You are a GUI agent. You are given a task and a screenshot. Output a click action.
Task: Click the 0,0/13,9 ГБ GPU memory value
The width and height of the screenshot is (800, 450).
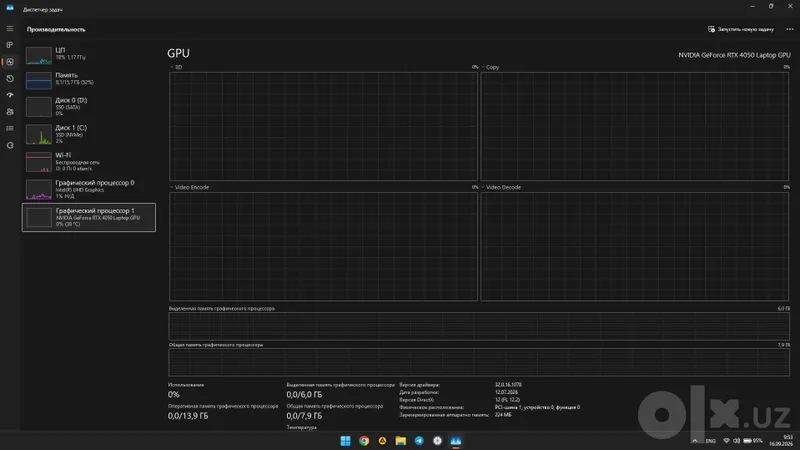pos(188,416)
